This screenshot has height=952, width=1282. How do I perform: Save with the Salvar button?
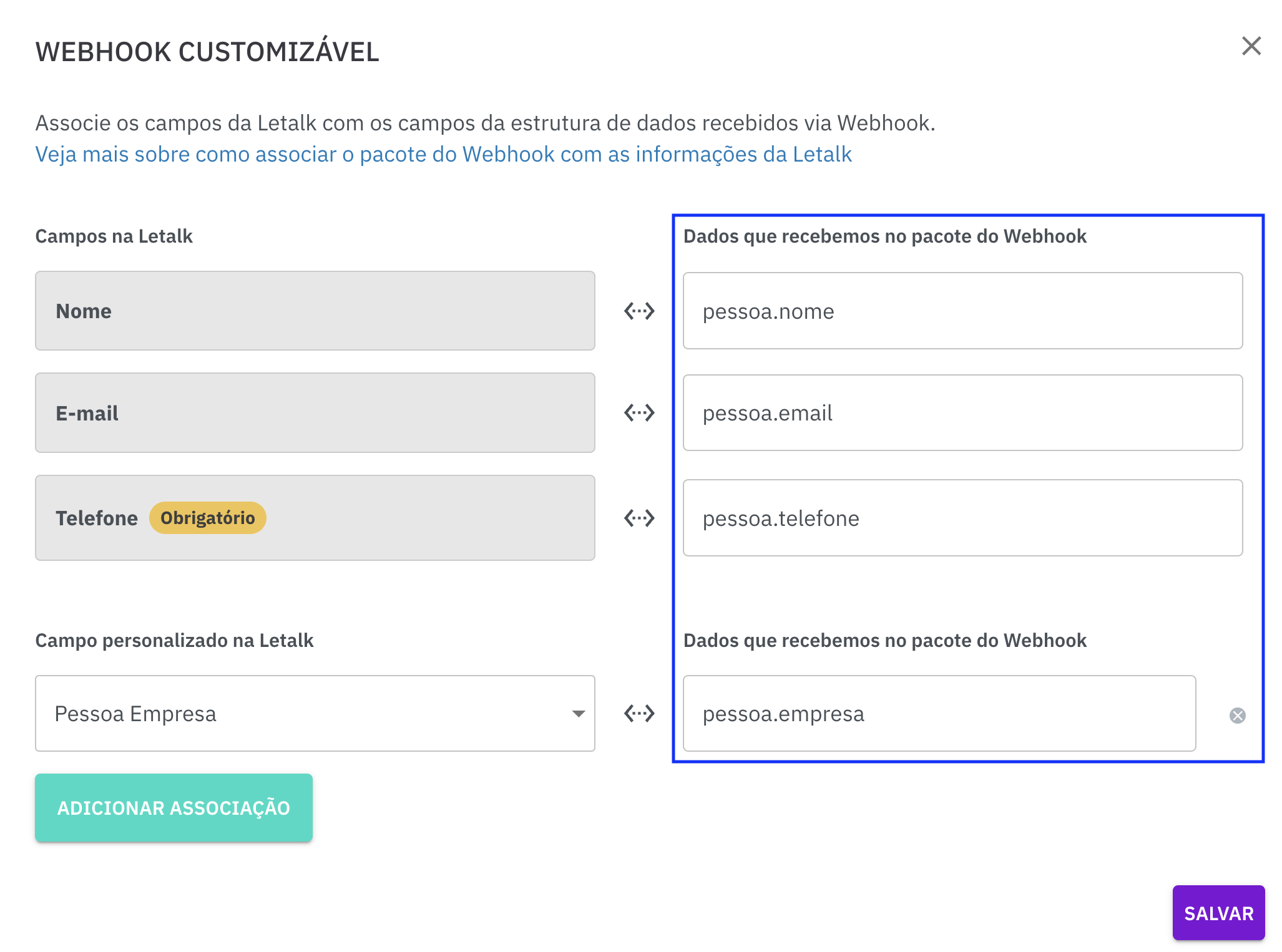pos(1218,913)
